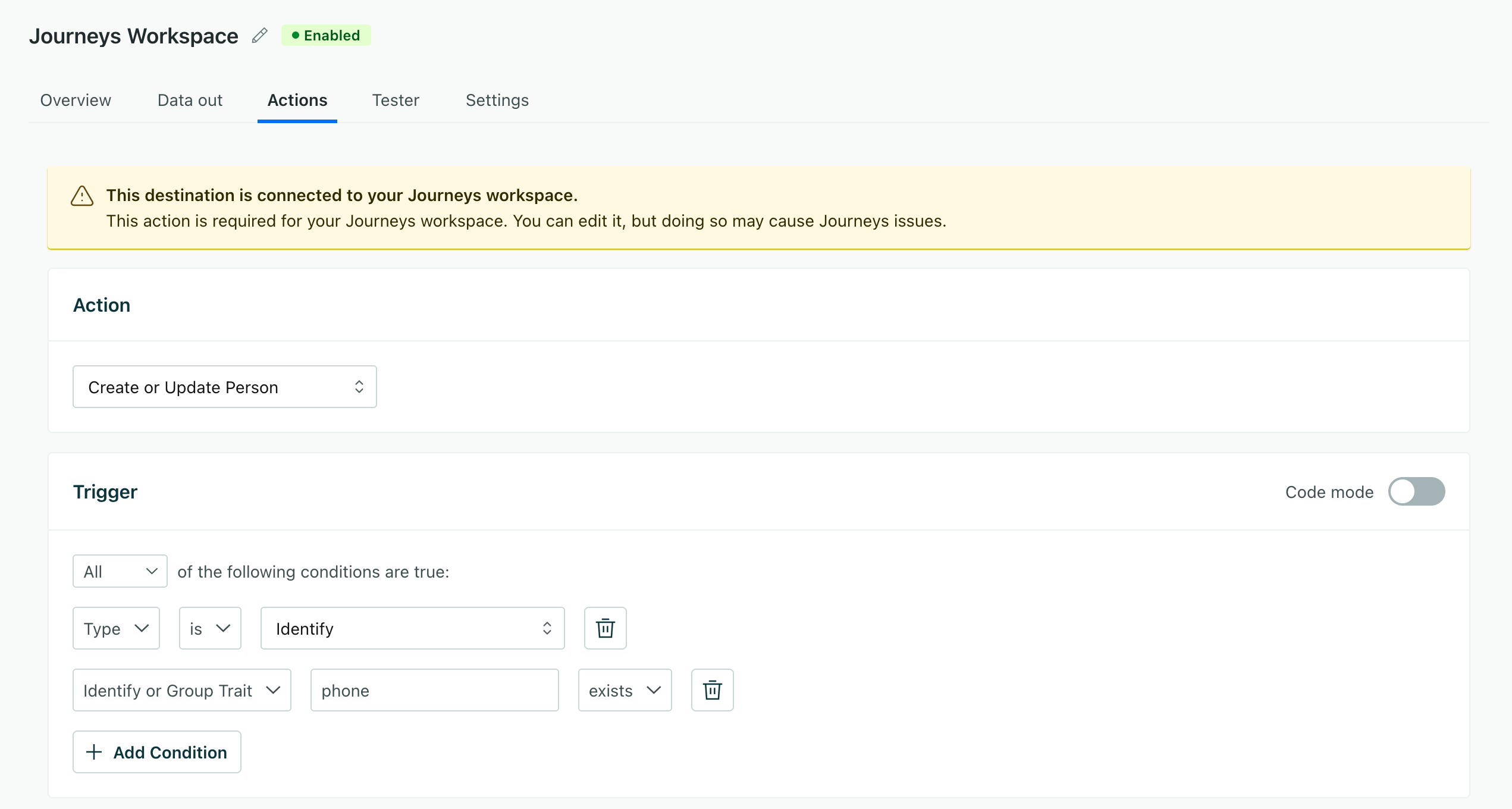Expand the is operator dropdown
This screenshot has height=809, width=1512.
[x=209, y=628]
